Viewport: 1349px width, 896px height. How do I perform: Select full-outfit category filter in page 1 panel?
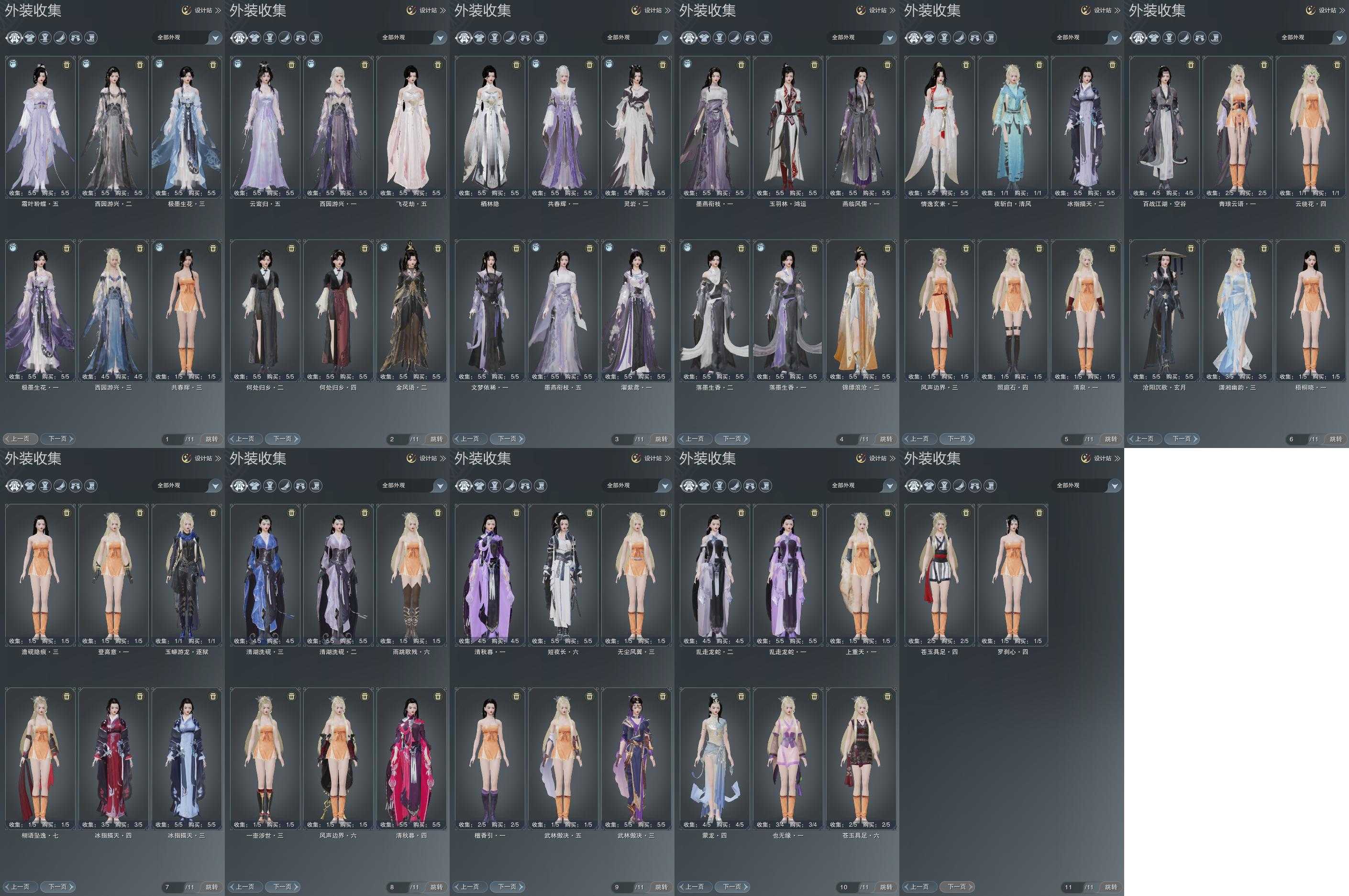14,38
